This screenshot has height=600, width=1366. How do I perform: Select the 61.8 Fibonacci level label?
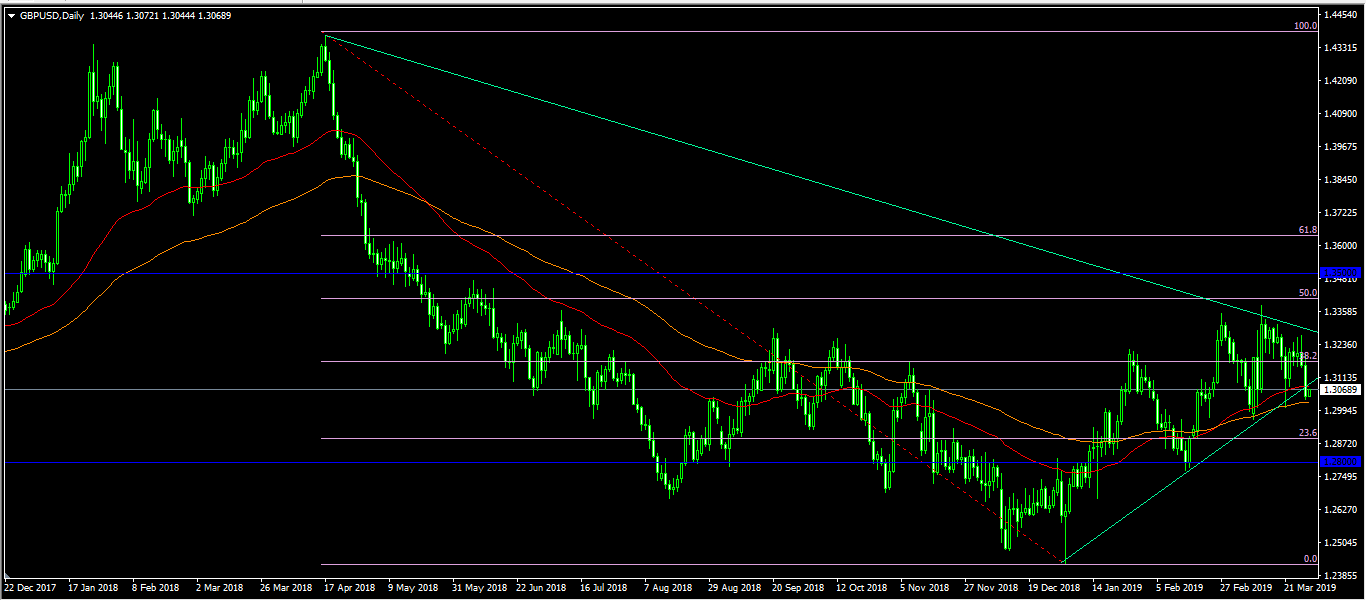coord(1307,230)
